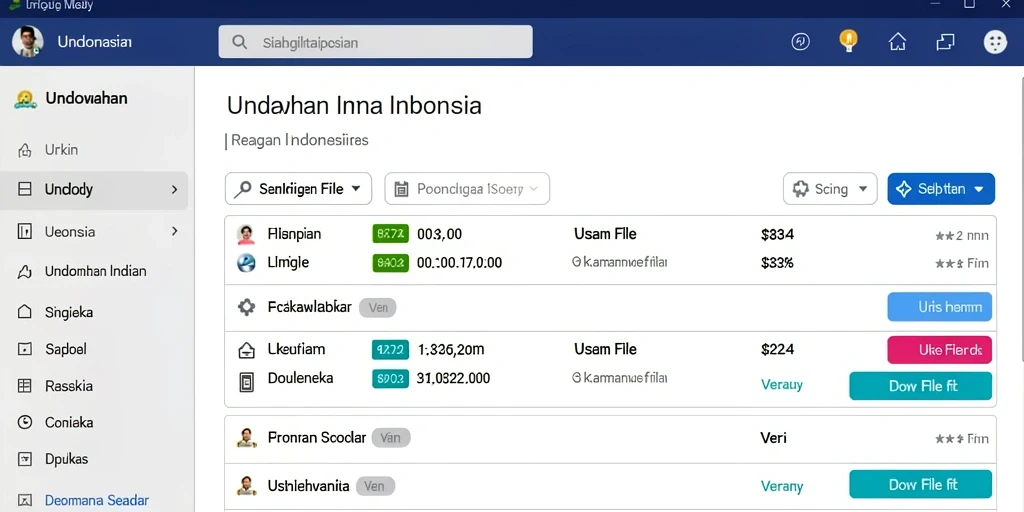
Task: Click the Sapoel sidebar icon
Action: pos(24,349)
